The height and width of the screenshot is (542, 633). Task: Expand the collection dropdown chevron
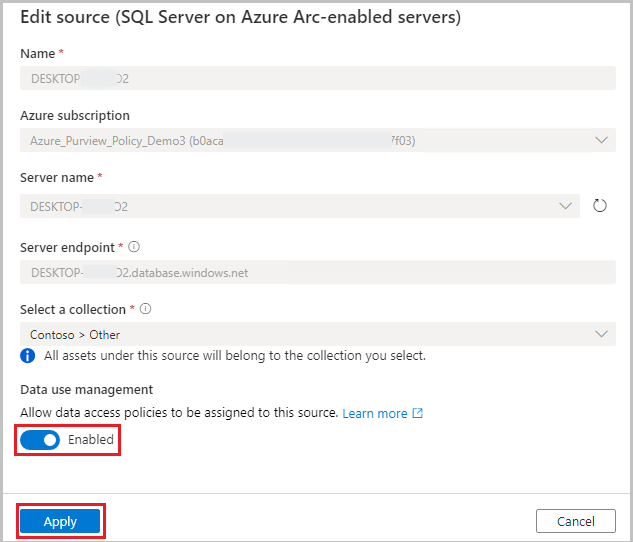coord(601,334)
